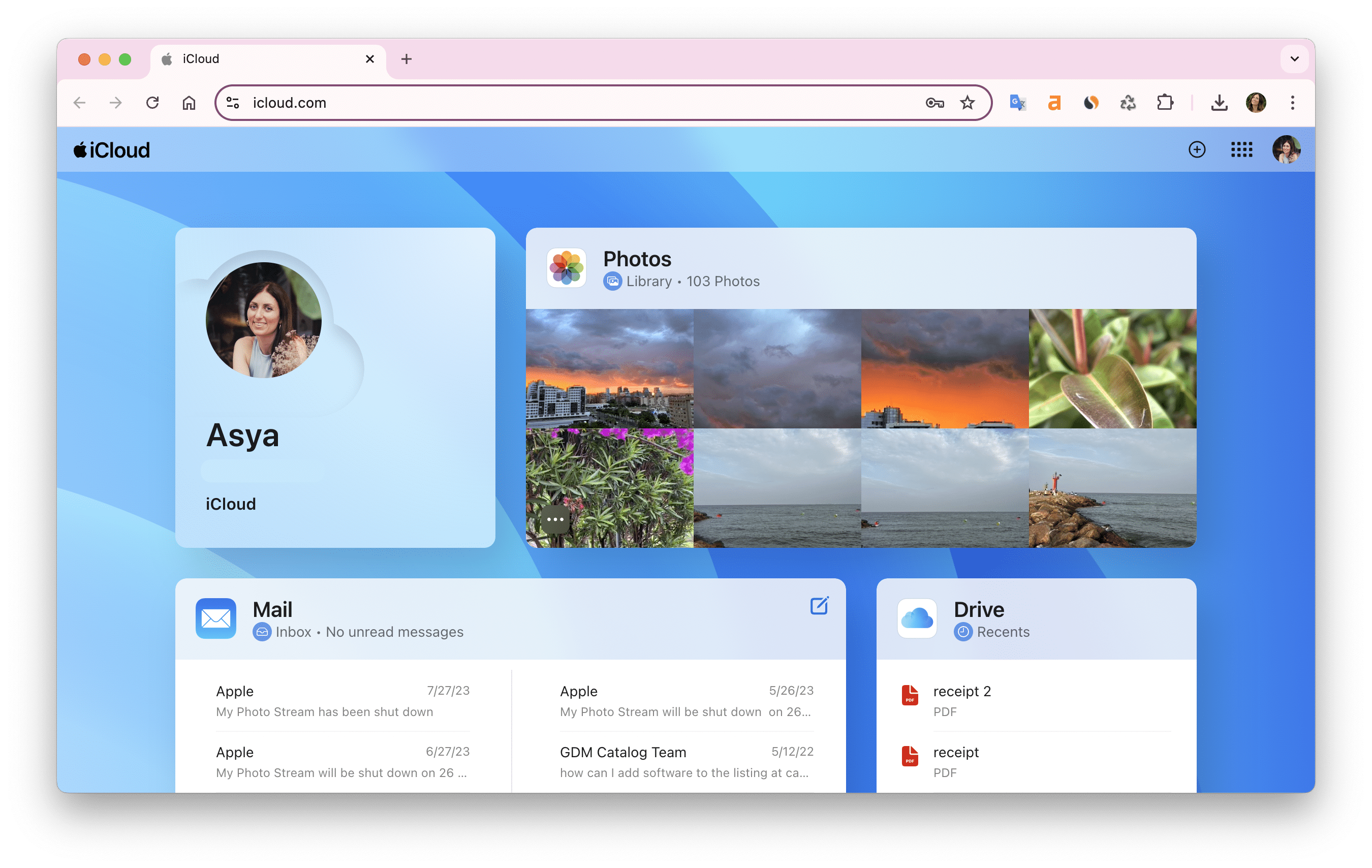The width and height of the screenshot is (1372, 868).
Task: Click the browser forward arrow
Action: coord(116,103)
